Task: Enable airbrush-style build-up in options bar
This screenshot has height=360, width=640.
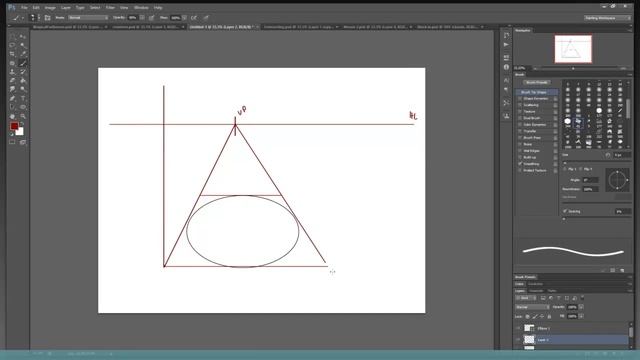Action: [194, 18]
